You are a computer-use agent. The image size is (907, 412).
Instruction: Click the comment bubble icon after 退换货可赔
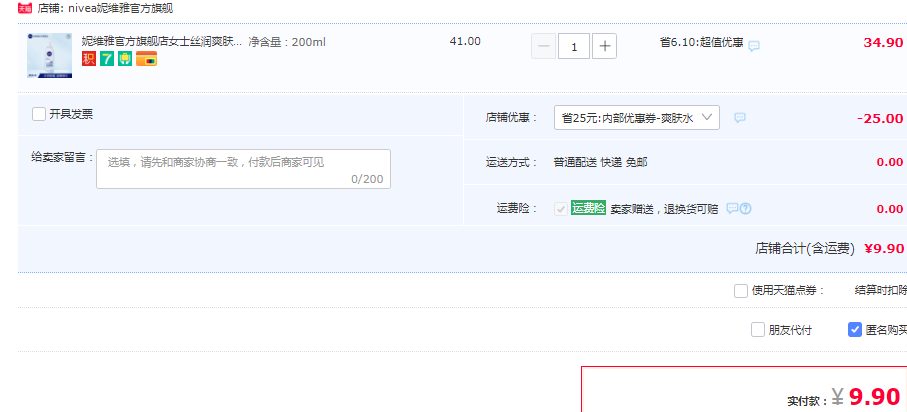[732, 208]
